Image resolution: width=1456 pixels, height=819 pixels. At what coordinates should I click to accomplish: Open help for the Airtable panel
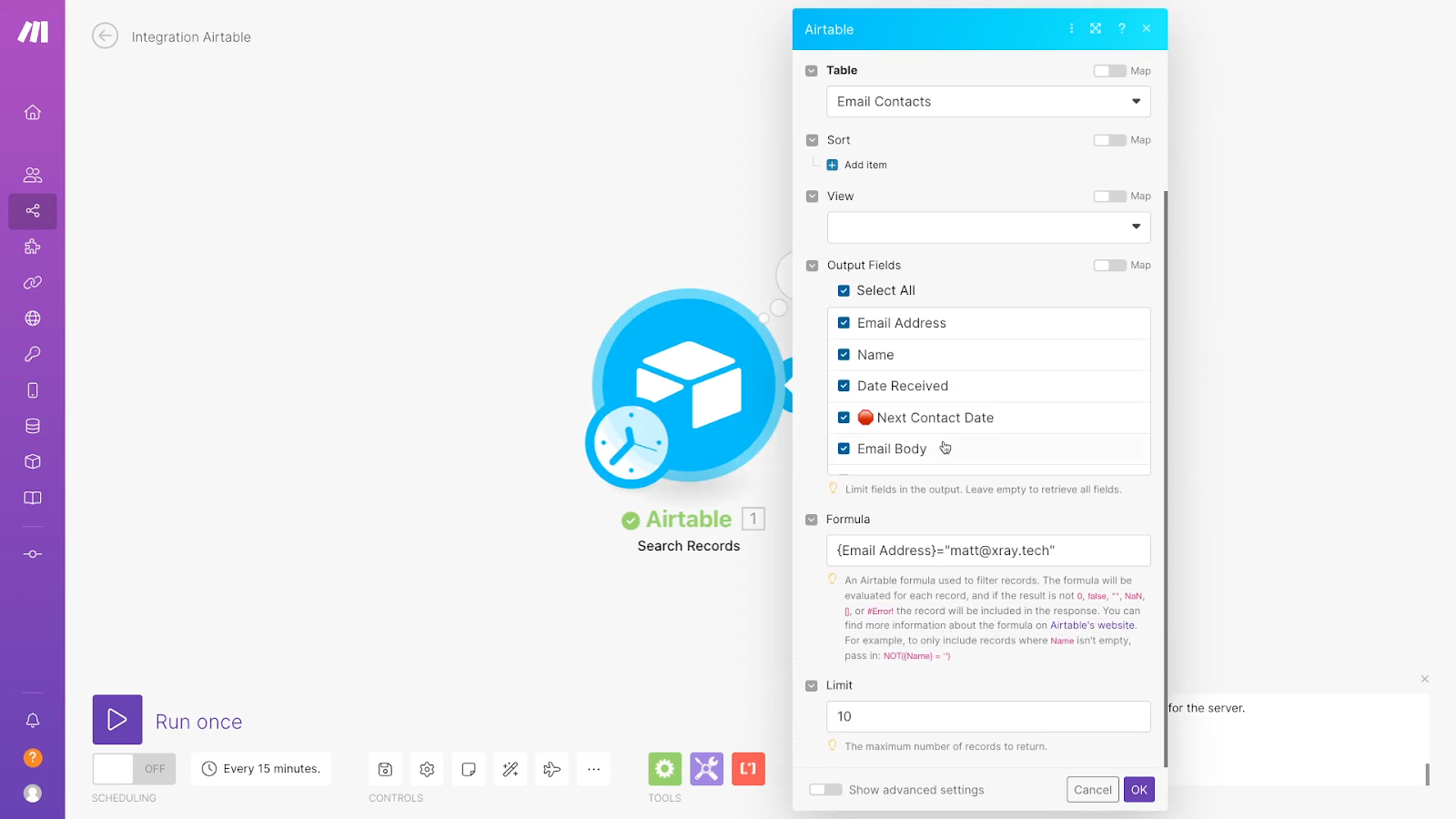[1121, 29]
